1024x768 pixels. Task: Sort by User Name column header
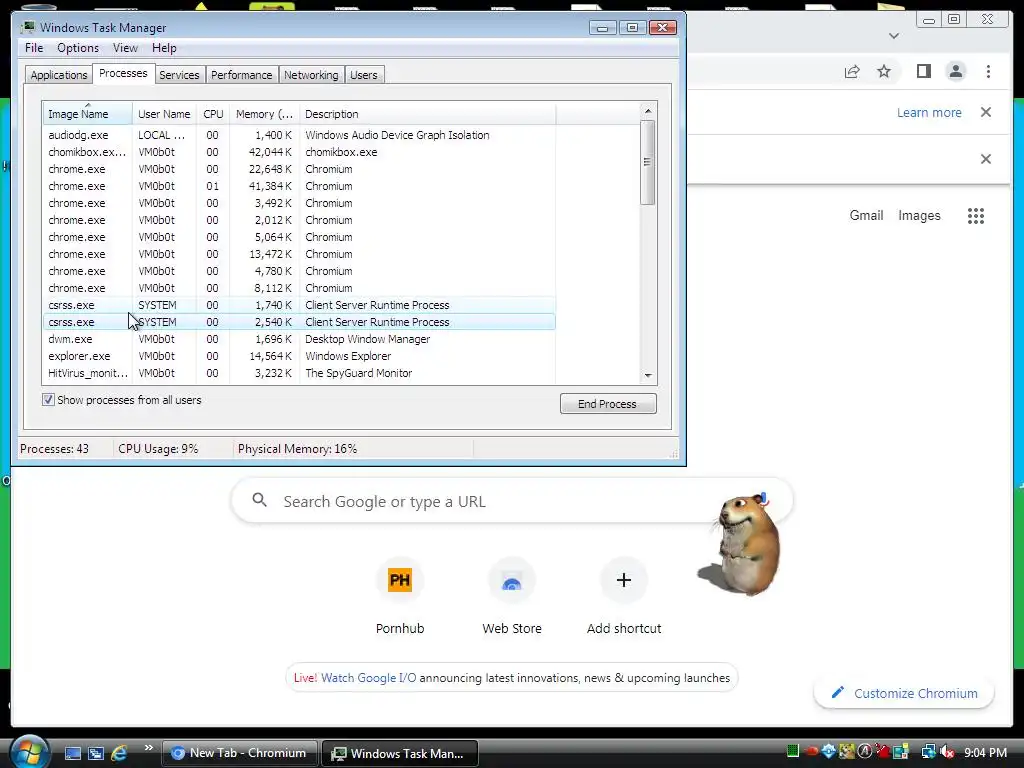164,114
